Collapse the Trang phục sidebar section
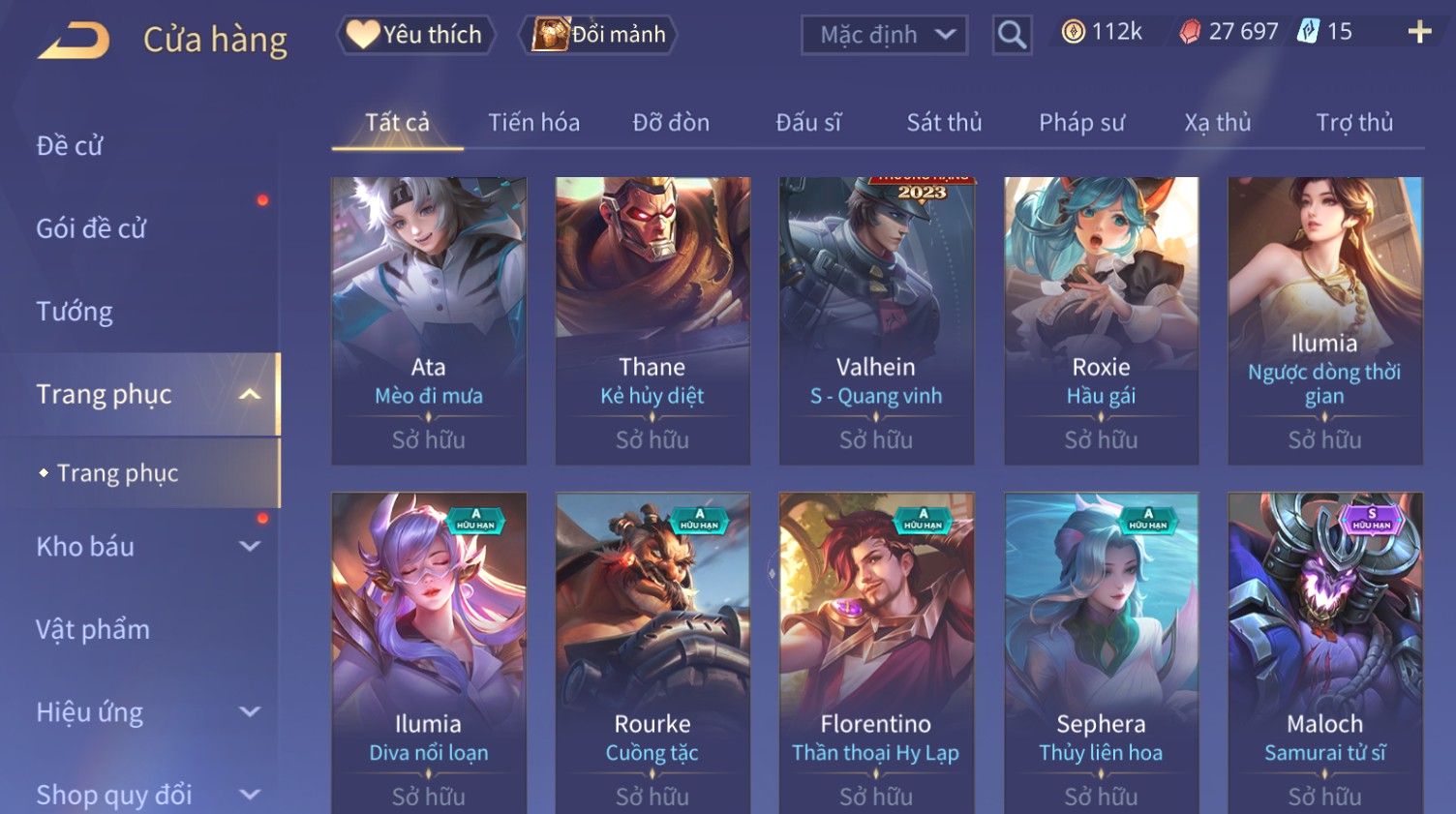Viewport: 1456px width, 814px height. (250, 394)
